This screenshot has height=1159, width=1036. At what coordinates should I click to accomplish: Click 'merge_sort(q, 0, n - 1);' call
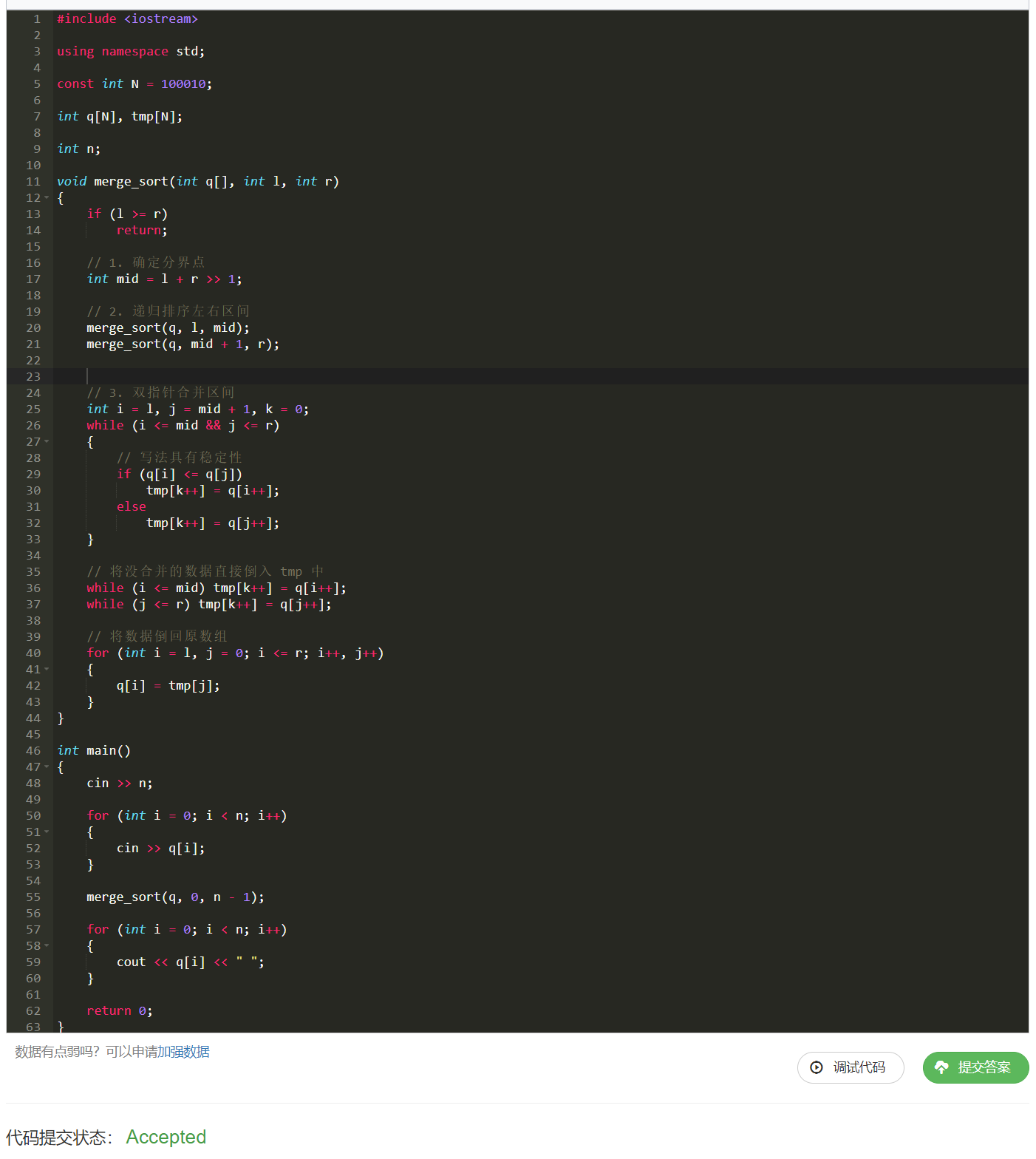click(x=175, y=897)
